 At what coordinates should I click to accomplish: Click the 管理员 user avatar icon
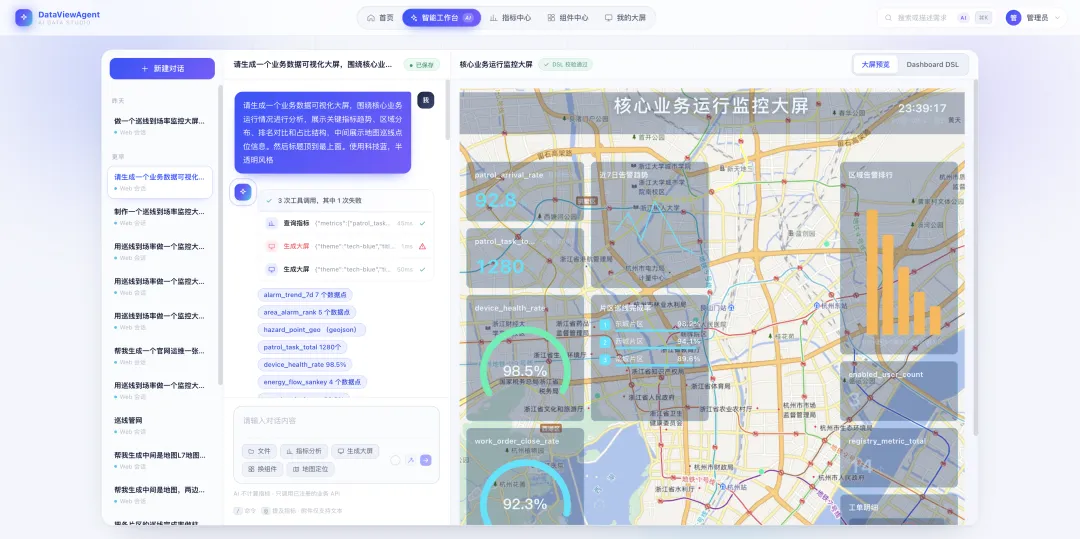[x=1013, y=18]
